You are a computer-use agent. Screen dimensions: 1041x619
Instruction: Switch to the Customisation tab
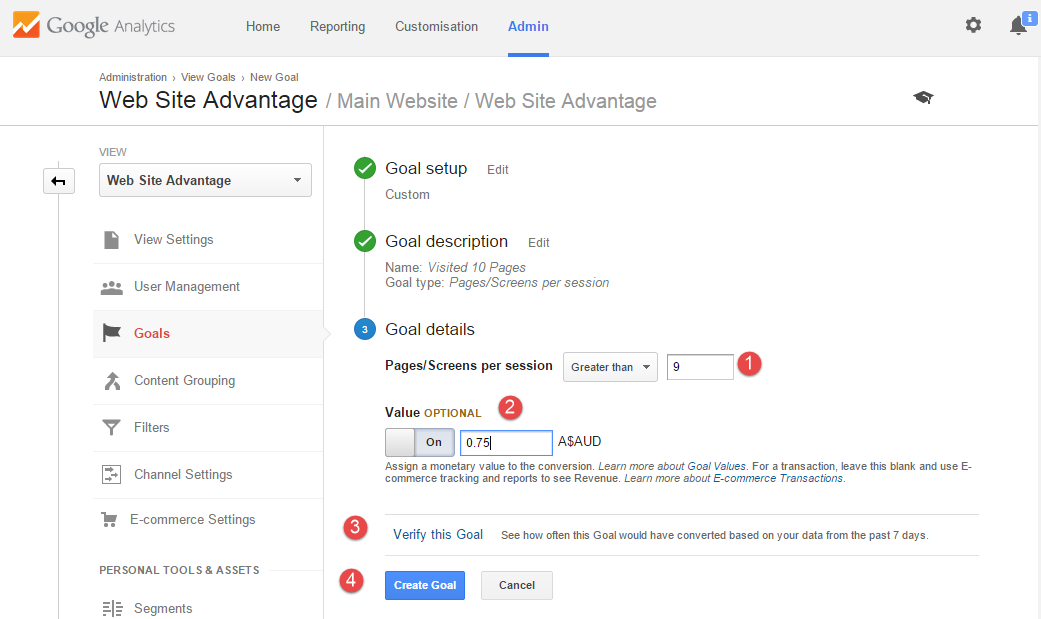coord(436,27)
